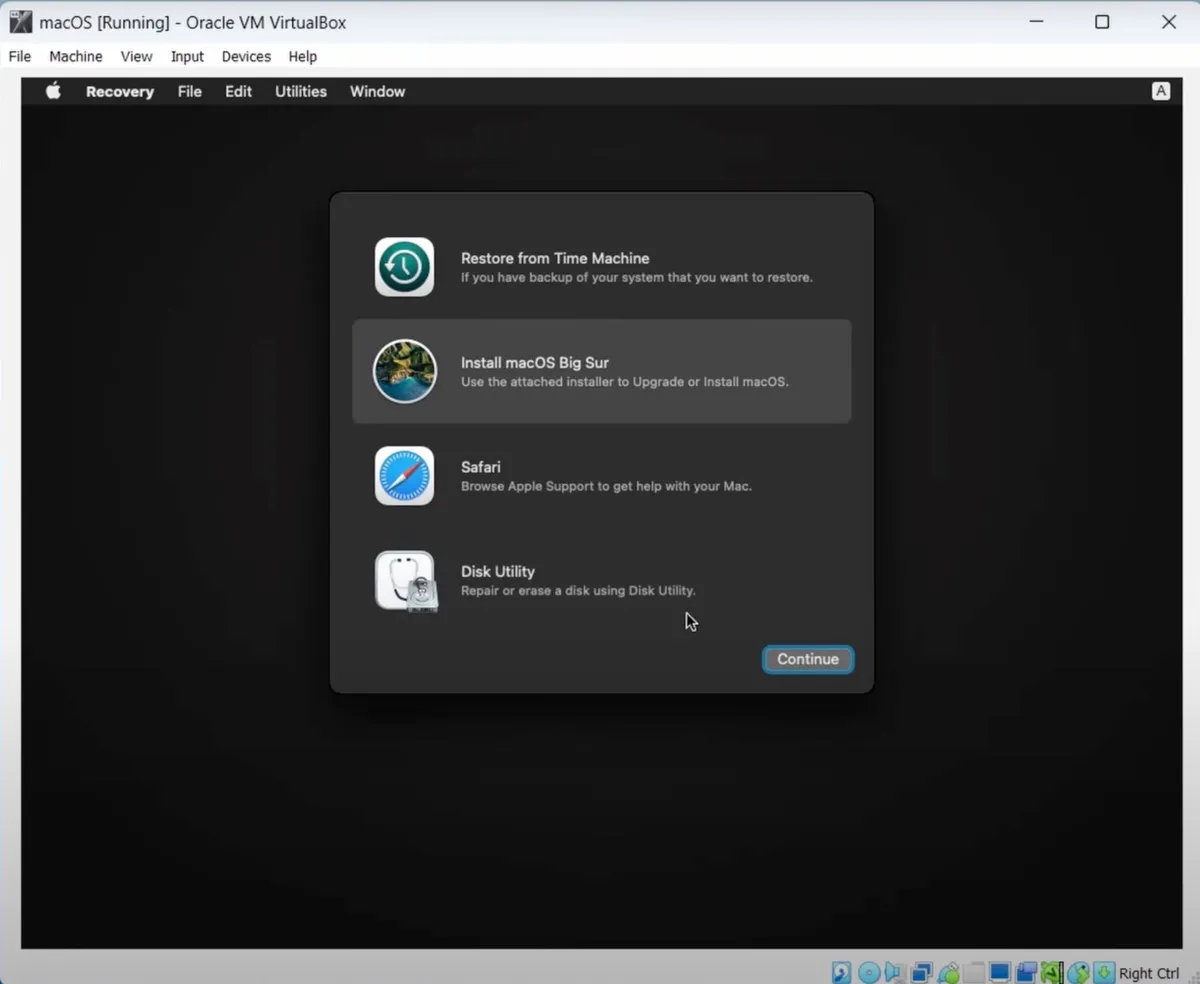
Task: Click 'Repair or erase a disk' description
Action: [x=578, y=591]
